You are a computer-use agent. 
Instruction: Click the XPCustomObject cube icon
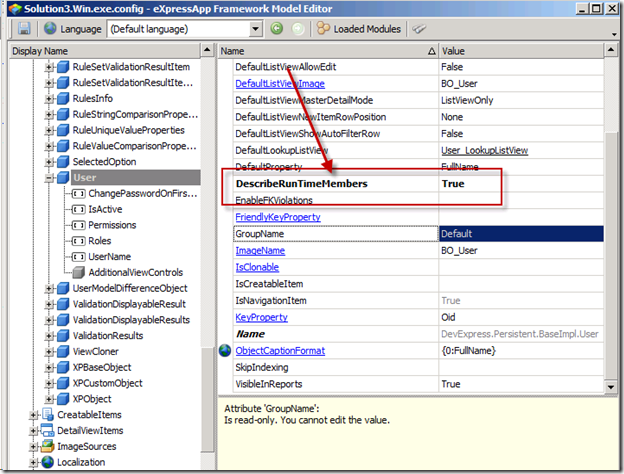(x=63, y=383)
